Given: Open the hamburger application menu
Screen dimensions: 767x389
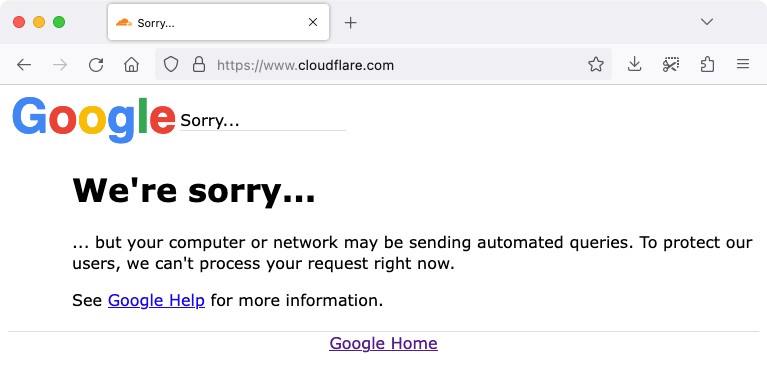Looking at the screenshot, I should pos(743,64).
